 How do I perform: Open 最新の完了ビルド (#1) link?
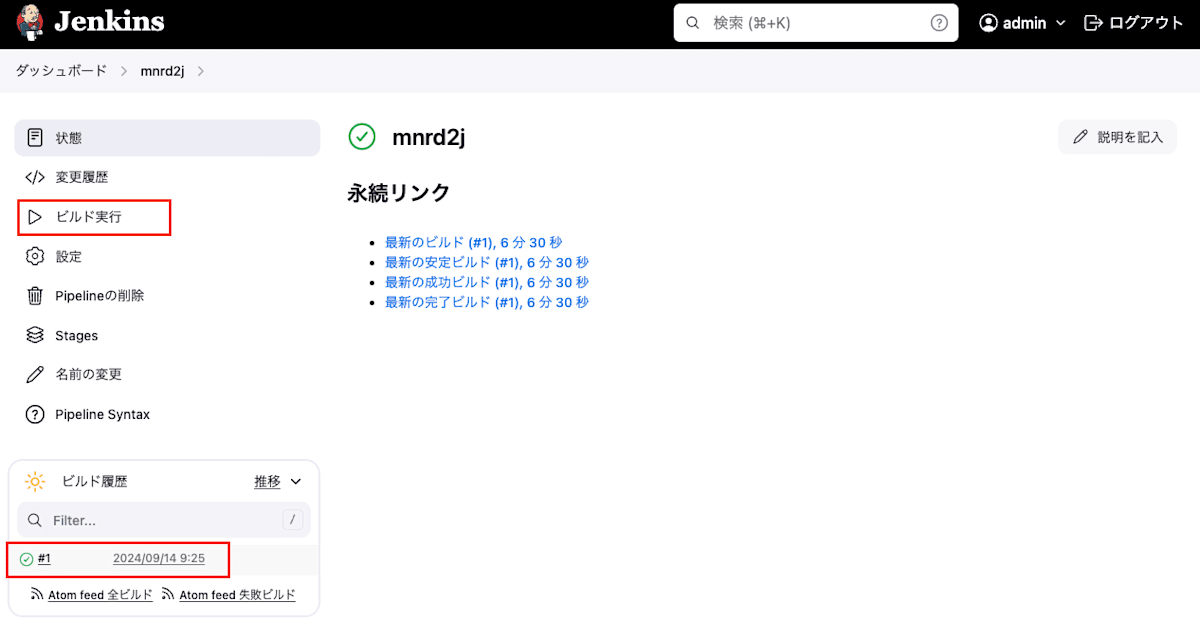487,302
